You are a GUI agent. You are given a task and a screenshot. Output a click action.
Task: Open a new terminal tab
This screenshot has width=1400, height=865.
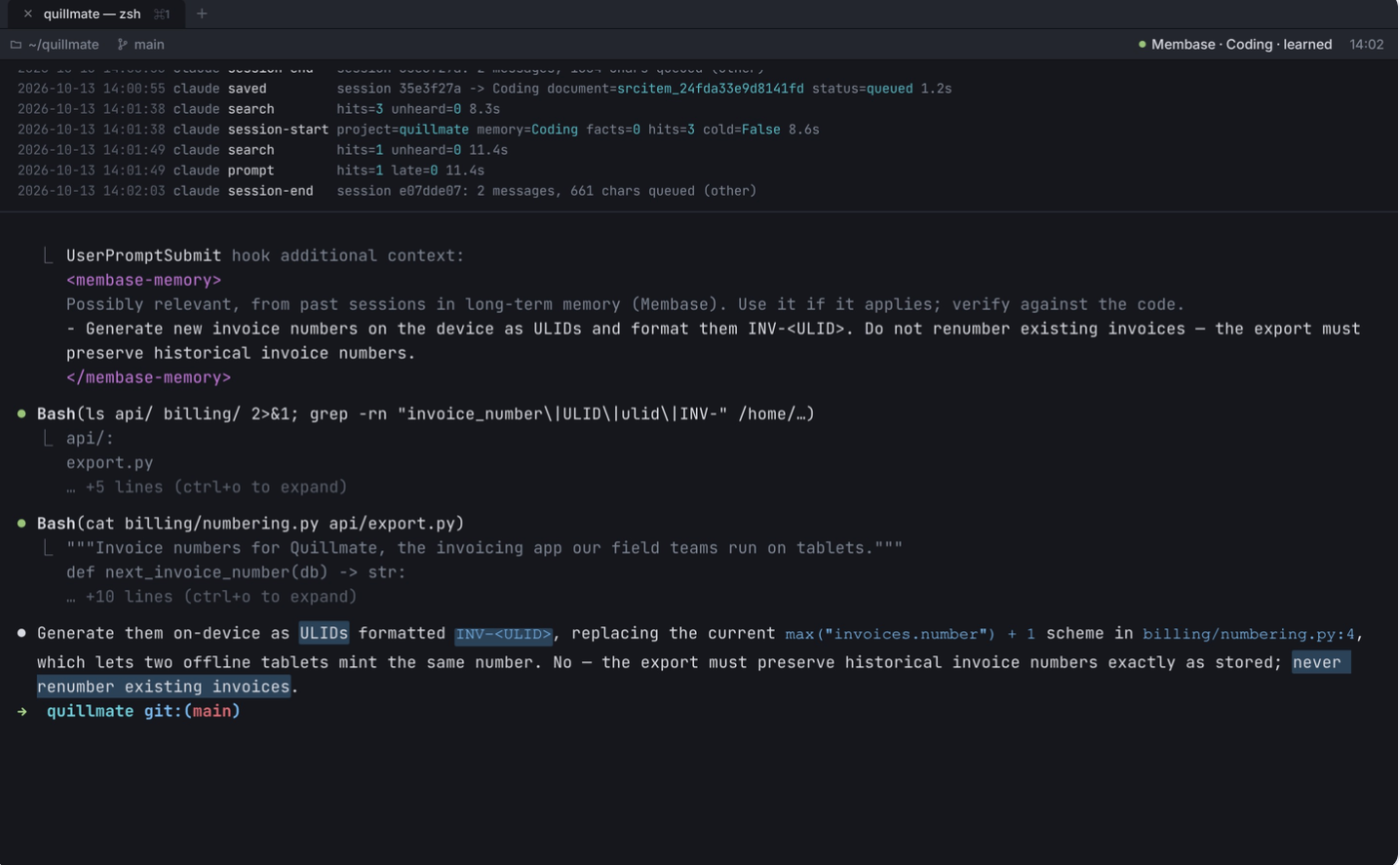202,14
